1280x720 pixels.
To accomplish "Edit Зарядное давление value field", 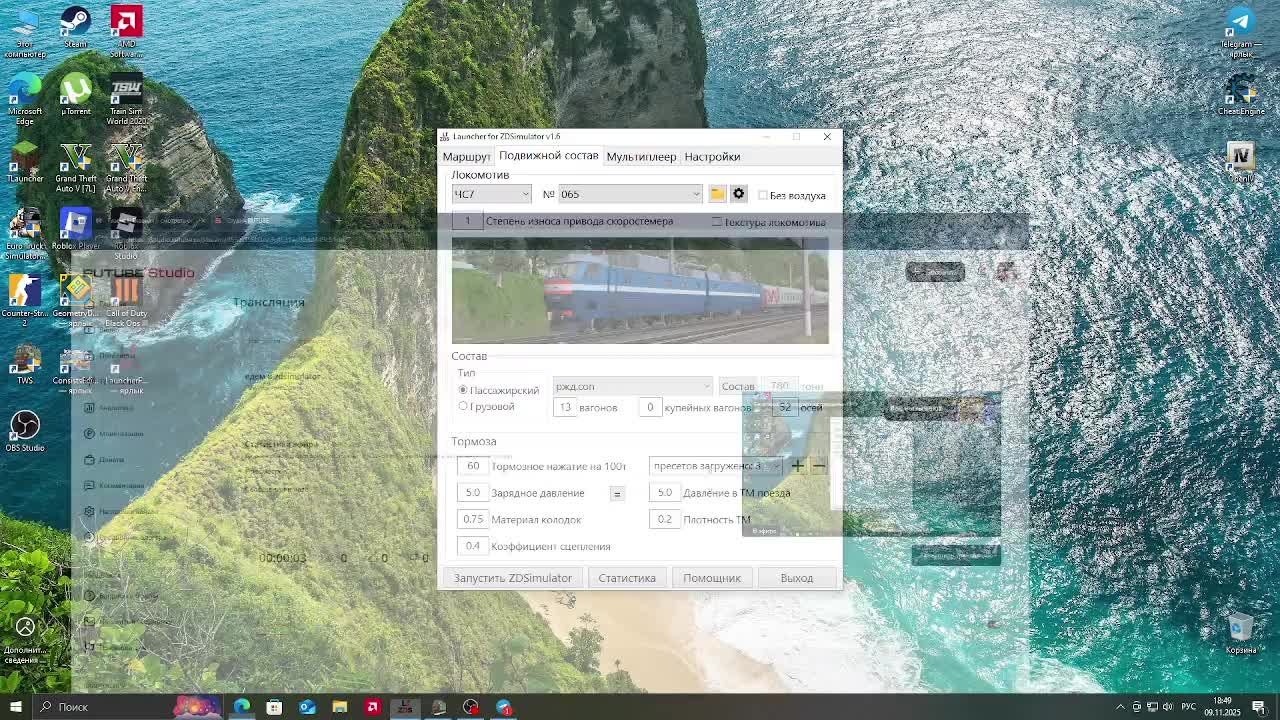I will tap(473, 493).
